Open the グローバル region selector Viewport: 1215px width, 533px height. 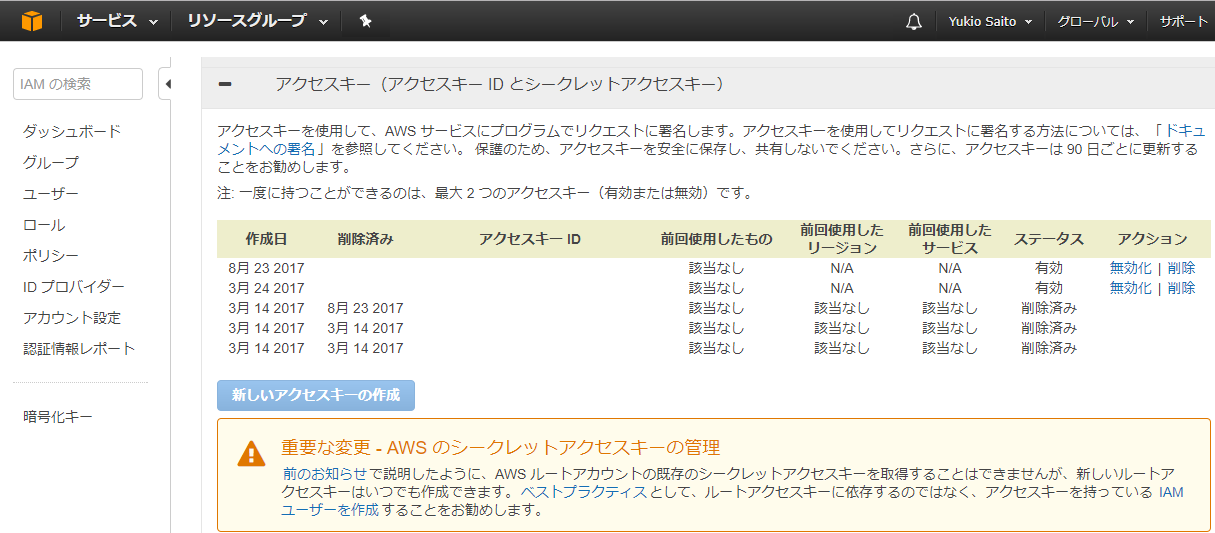pos(1095,22)
